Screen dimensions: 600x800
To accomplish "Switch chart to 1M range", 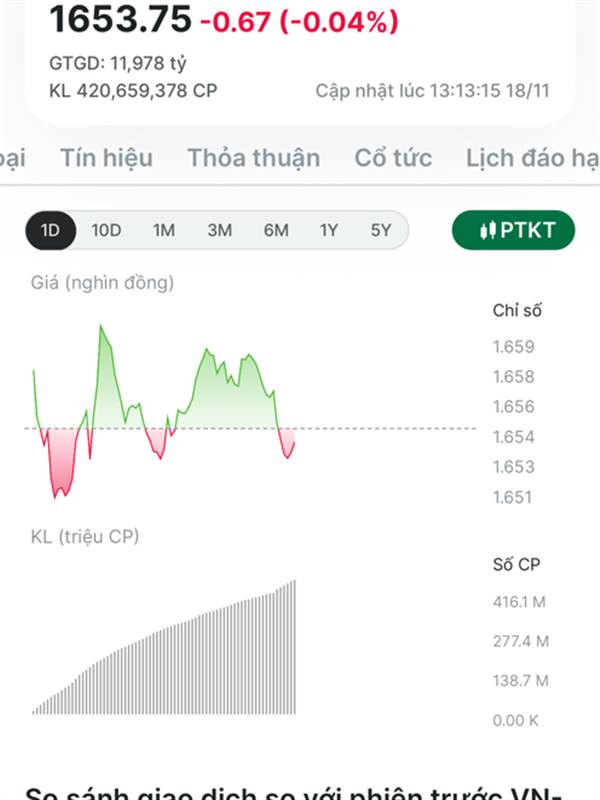I will click(x=164, y=230).
